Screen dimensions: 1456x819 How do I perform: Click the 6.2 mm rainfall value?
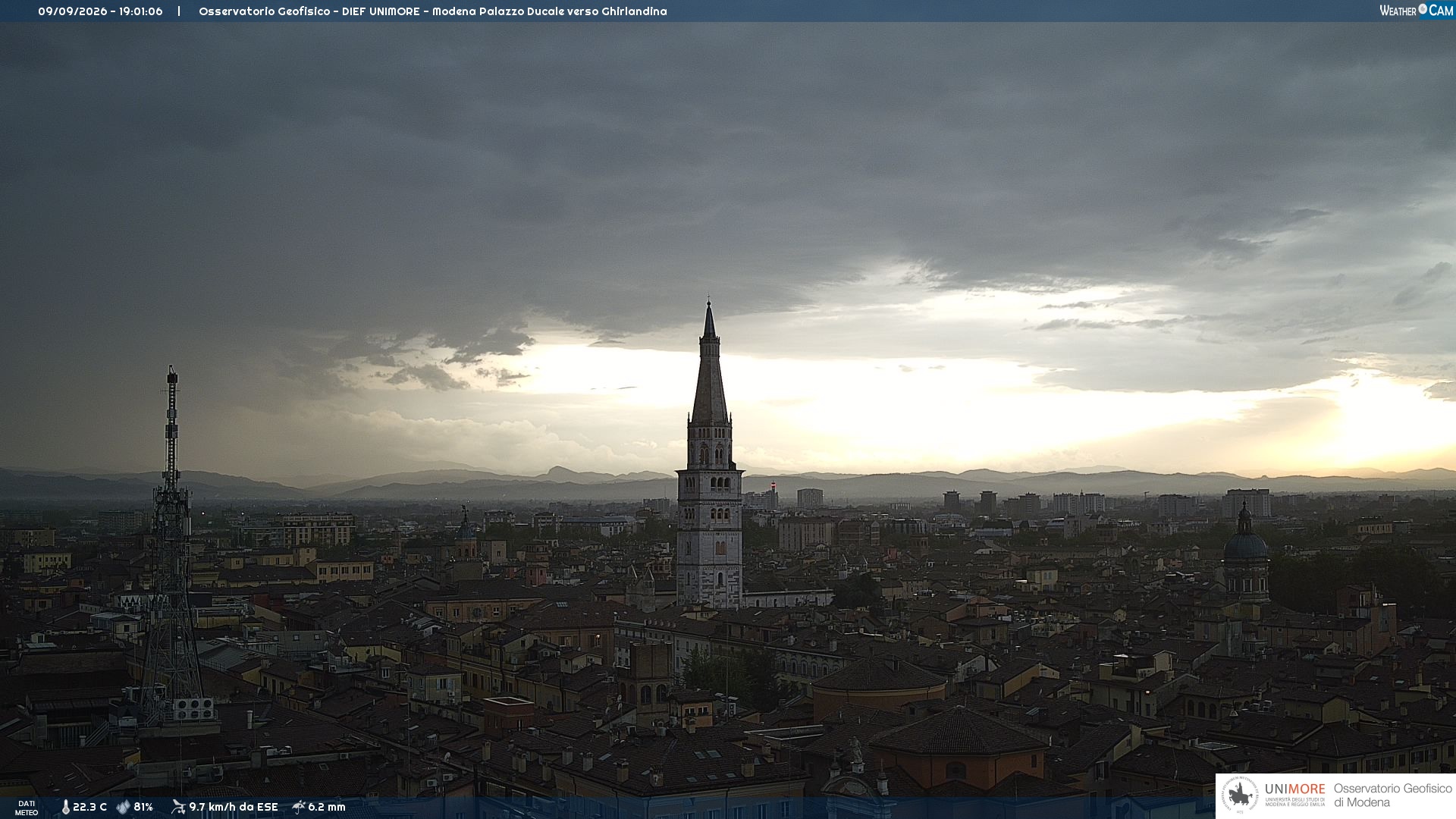click(327, 807)
